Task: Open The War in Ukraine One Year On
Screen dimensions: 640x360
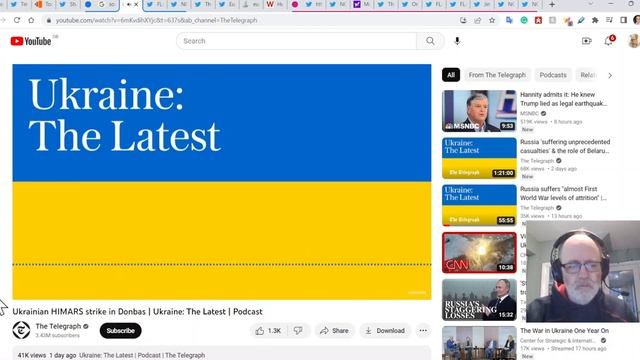Action: point(564,331)
